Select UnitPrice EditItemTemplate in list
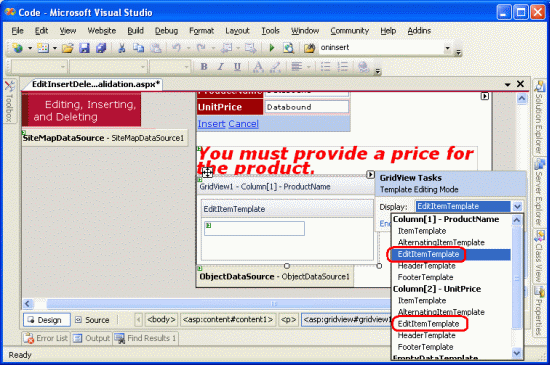 point(428,324)
